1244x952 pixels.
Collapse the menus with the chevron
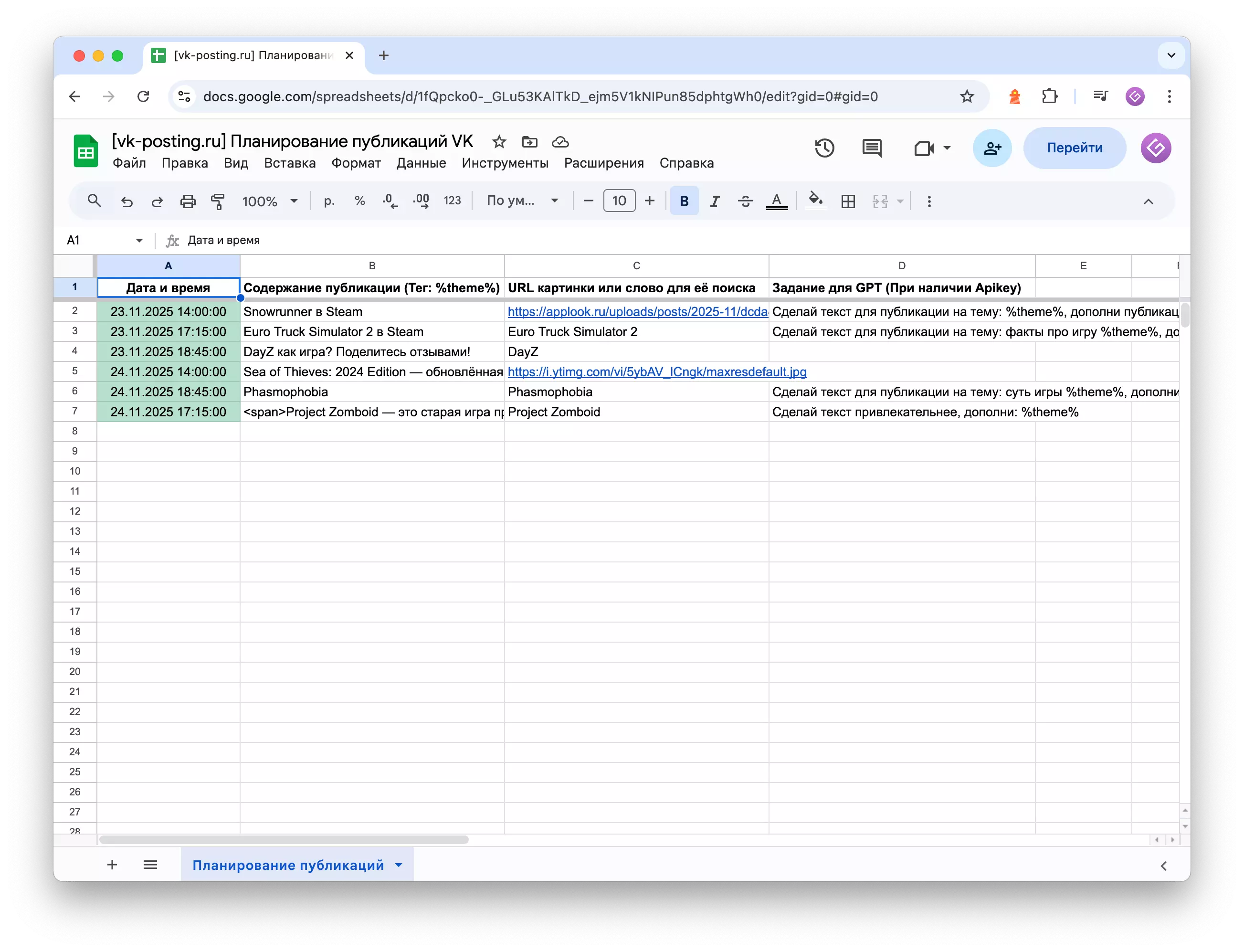pyautogui.click(x=1148, y=201)
